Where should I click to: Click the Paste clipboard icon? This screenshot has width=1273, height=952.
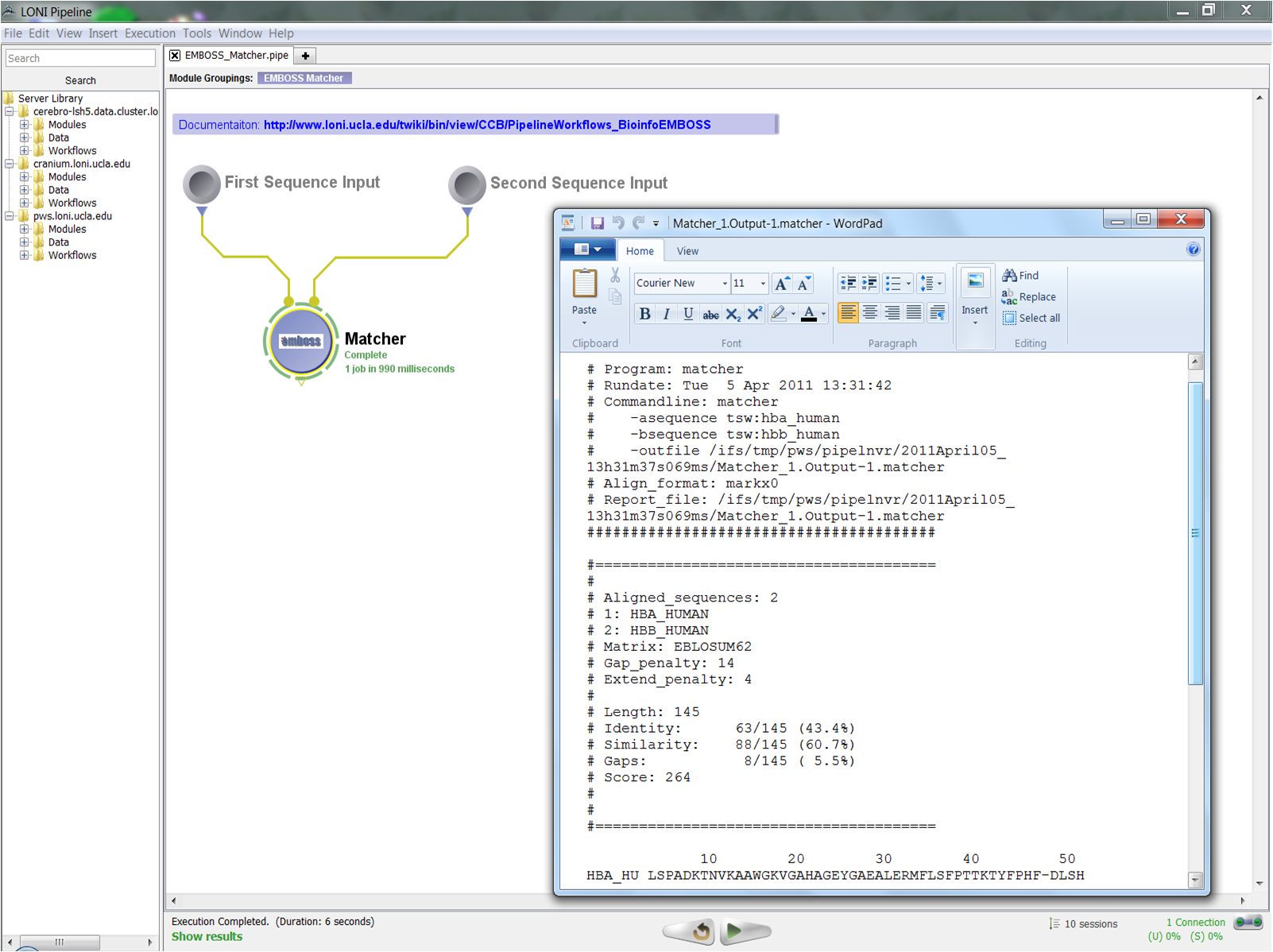click(584, 284)
